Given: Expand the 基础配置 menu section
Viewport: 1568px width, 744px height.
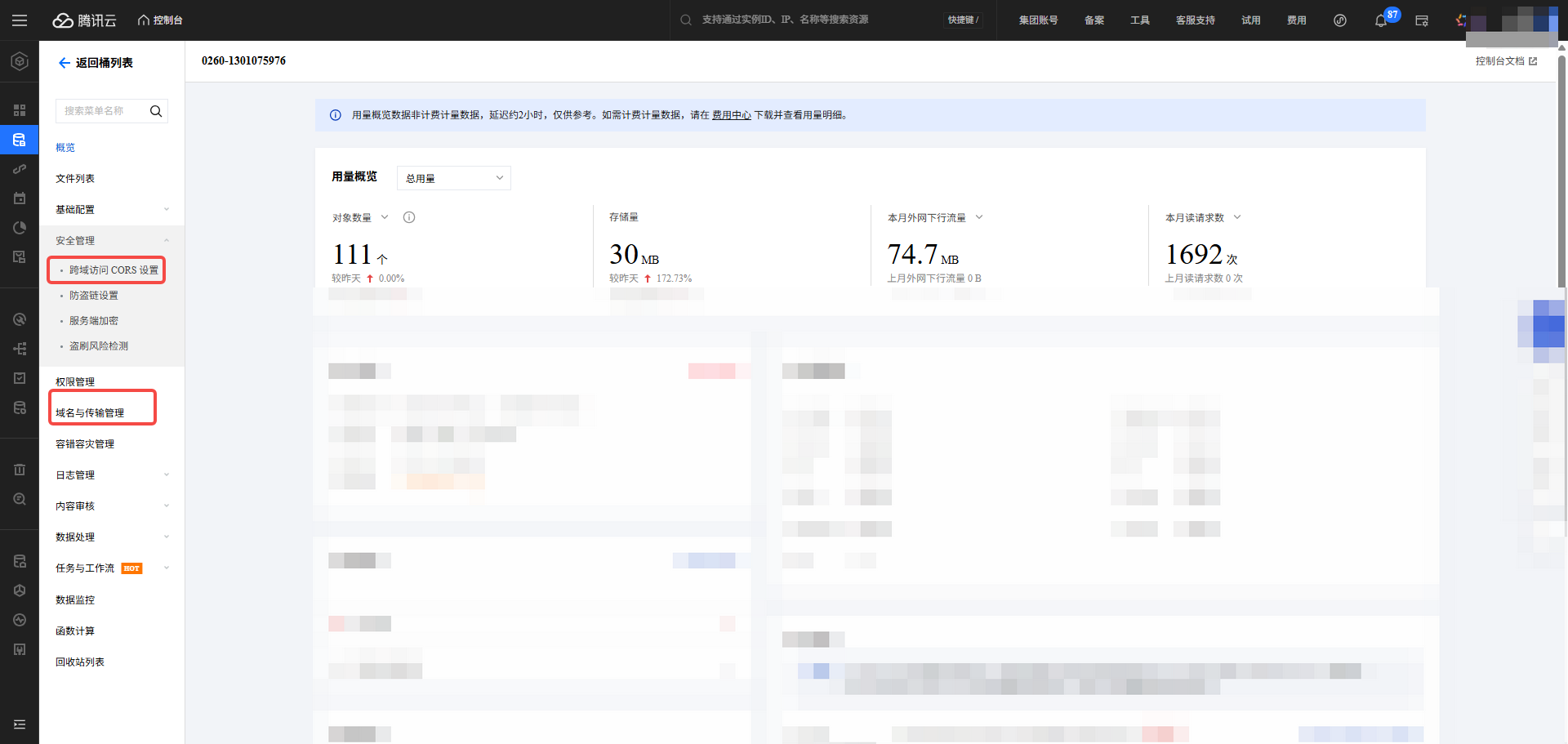Looking at the screenshot, I should tap(110, 210).
